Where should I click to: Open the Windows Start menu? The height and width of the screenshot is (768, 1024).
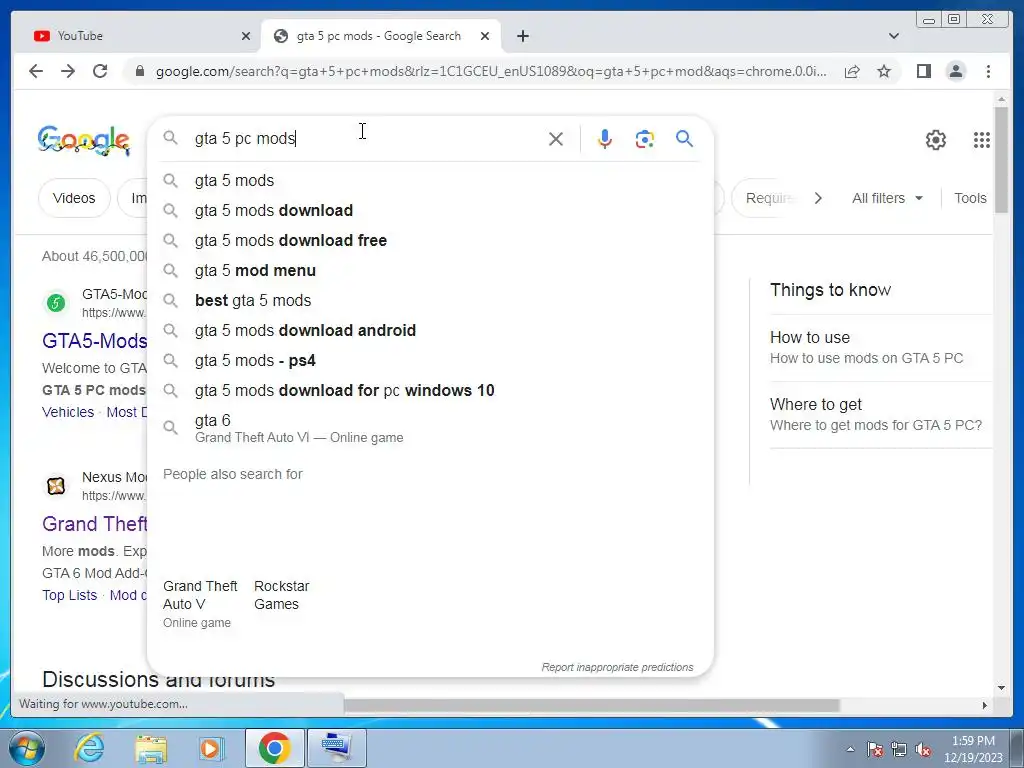[26, 748]
